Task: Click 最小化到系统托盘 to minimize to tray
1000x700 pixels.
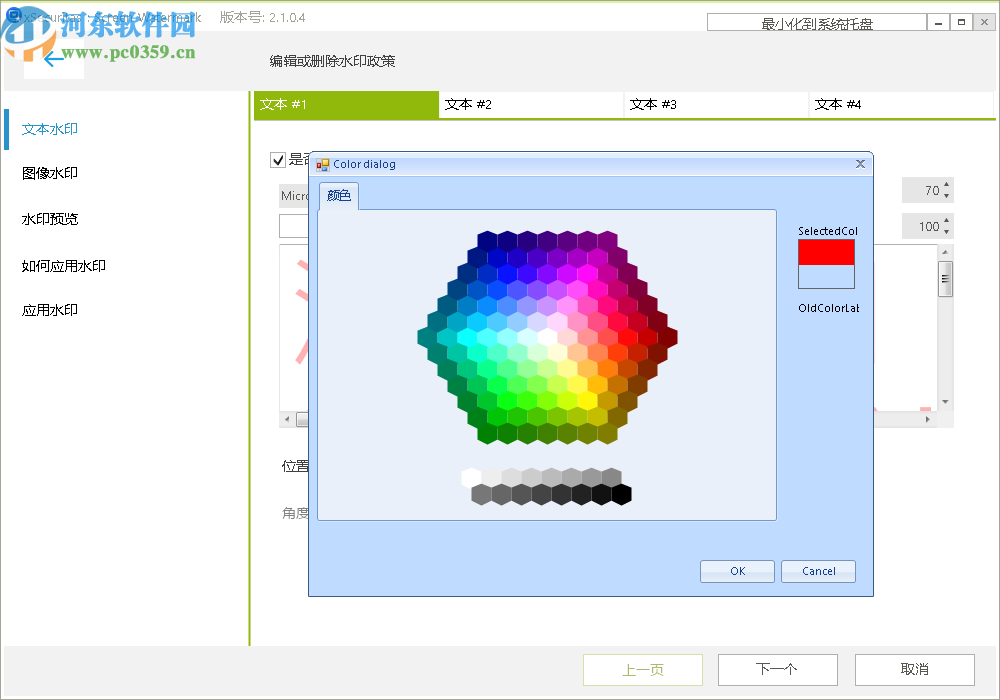Action: tap(818, 21)
